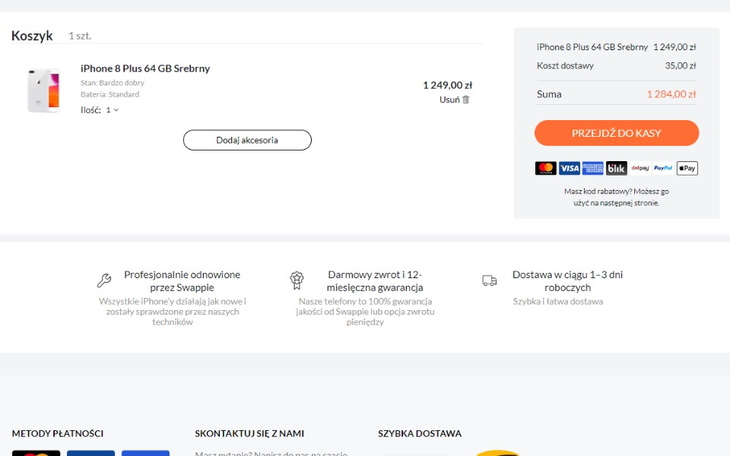Click iPhone 8 Plus line in order summary
This screenshot has height=456, width=730.
[616, 47]
